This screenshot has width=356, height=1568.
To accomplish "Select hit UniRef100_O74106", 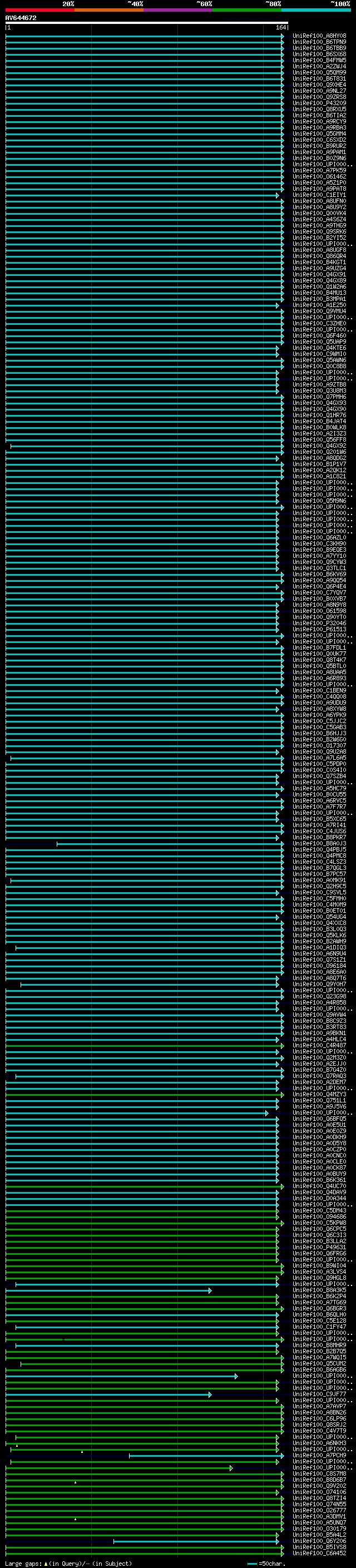I will coord(319,1491).
